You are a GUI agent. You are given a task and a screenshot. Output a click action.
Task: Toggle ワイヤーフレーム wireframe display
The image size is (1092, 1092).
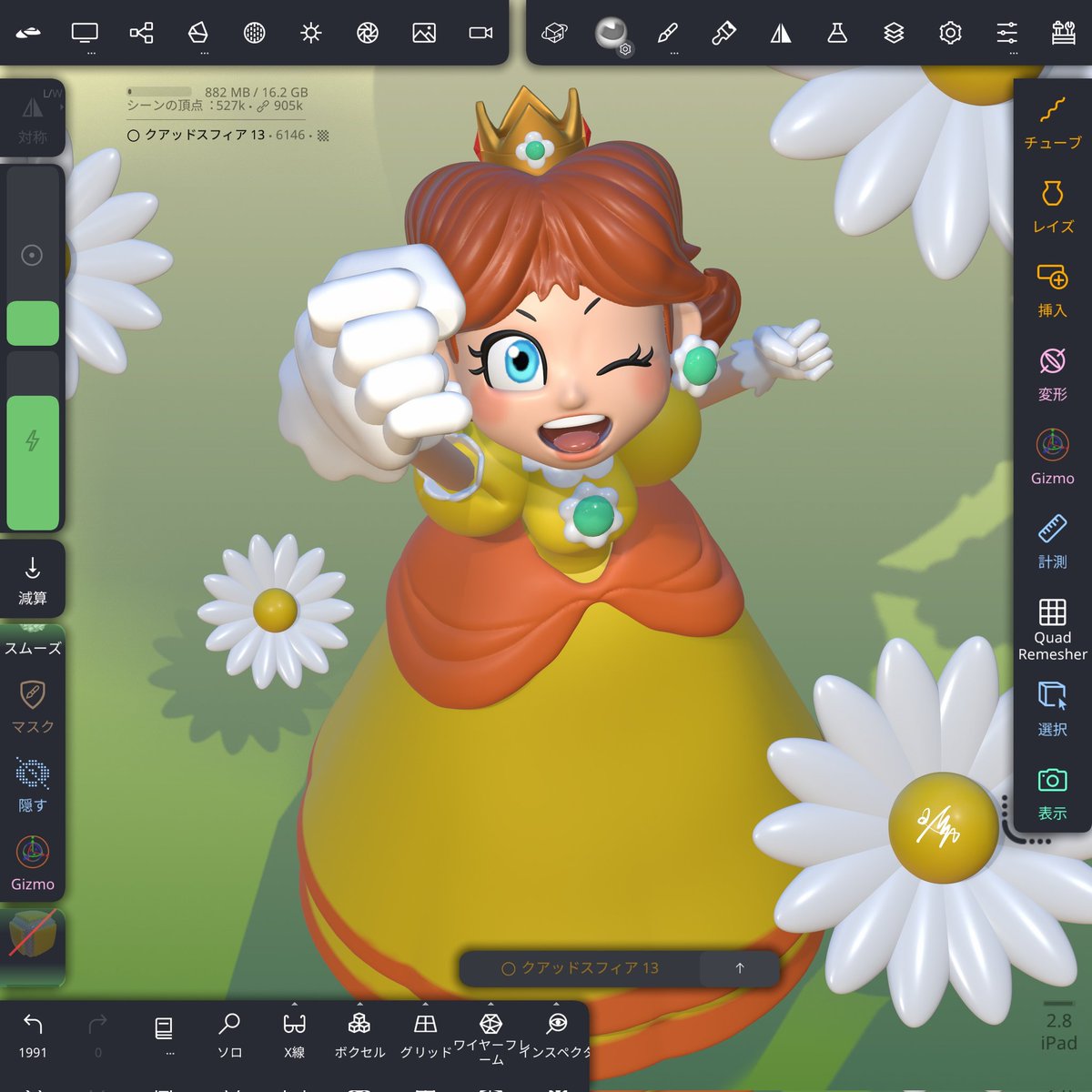click(x=491, y=1037)
